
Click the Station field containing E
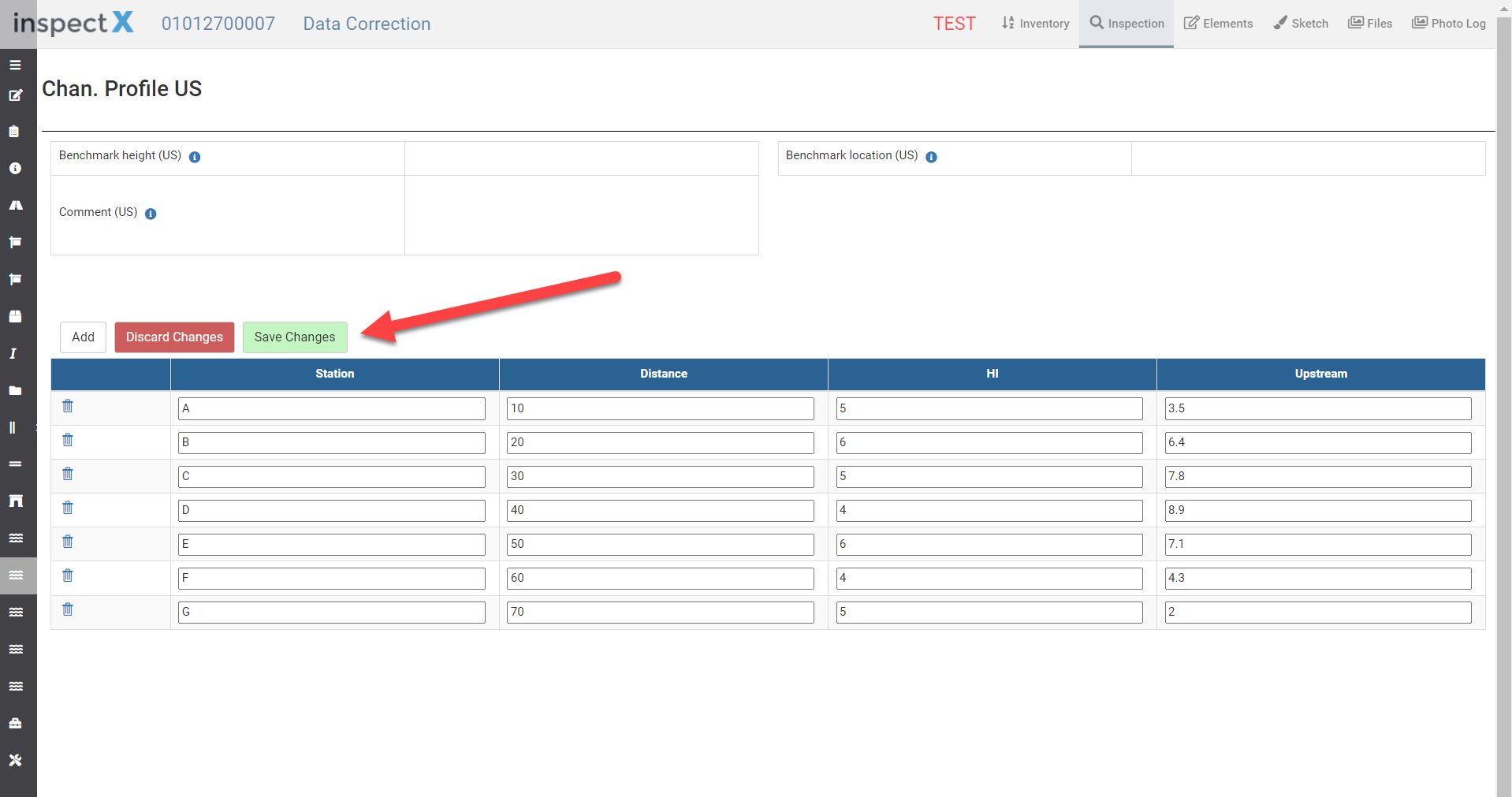tap(332, 544)
